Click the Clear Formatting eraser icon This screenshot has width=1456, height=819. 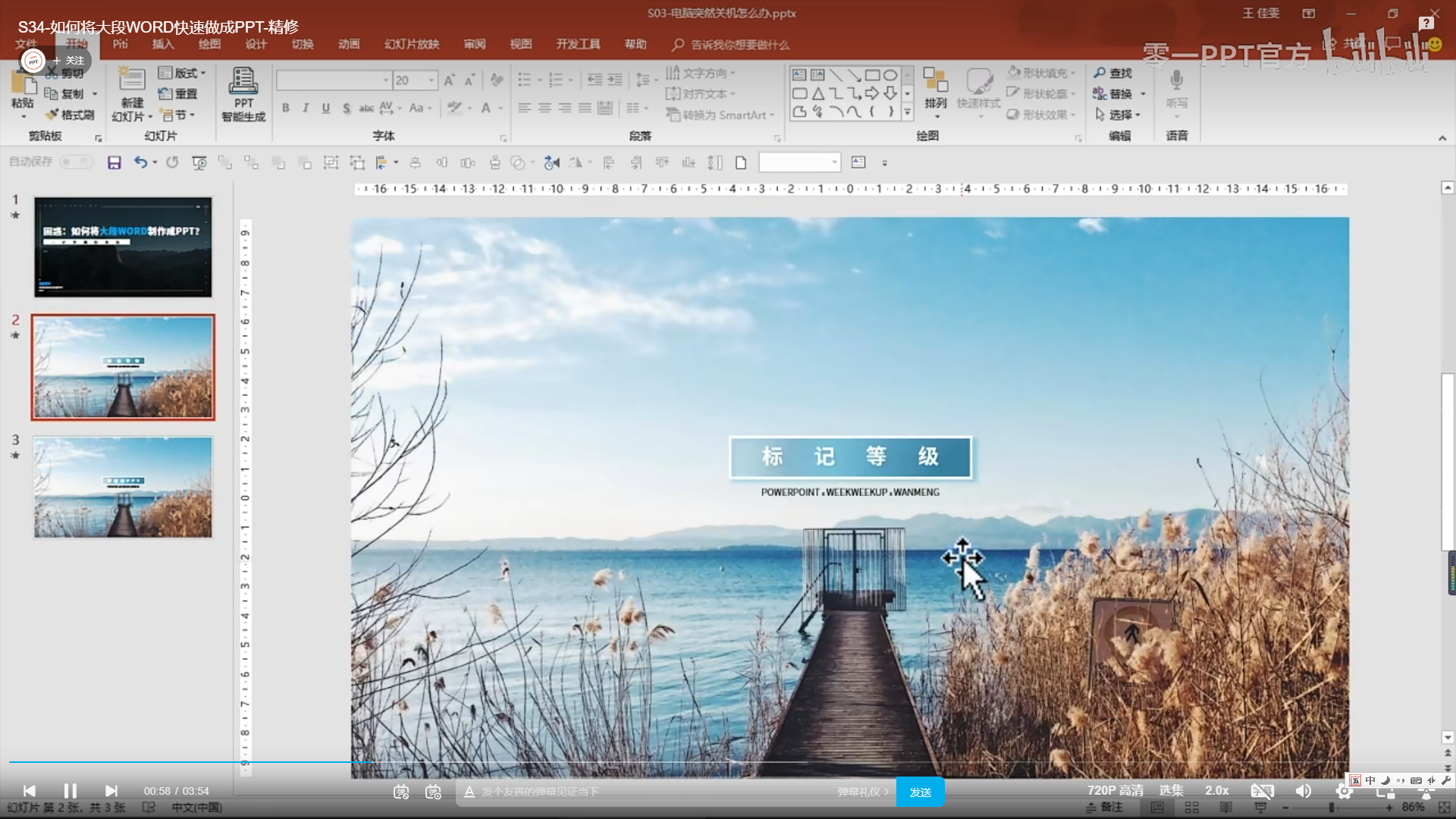(x=497, y=80)
